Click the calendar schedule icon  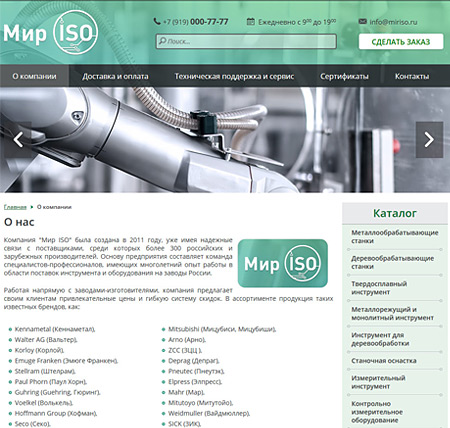250,22
